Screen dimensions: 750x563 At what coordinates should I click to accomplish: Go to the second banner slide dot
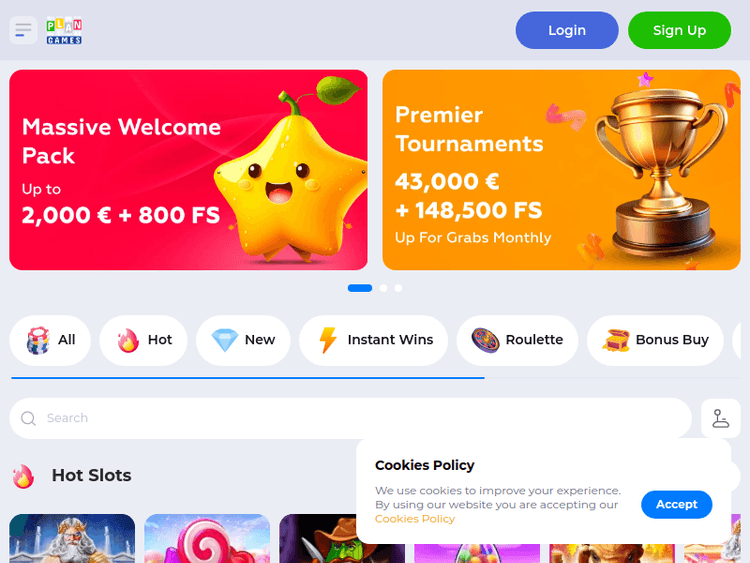[x=383, y=288]
